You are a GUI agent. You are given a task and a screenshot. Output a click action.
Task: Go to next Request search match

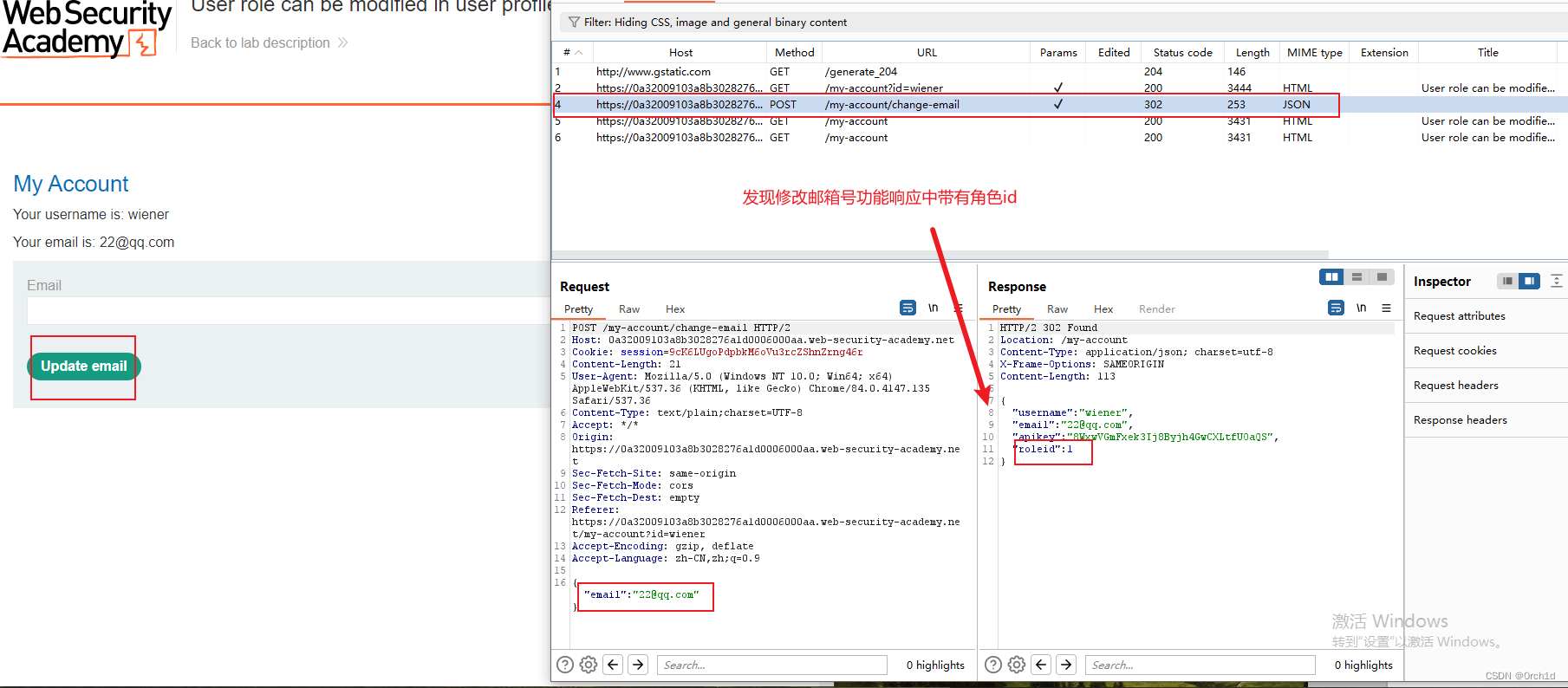[x=638, y=665]
